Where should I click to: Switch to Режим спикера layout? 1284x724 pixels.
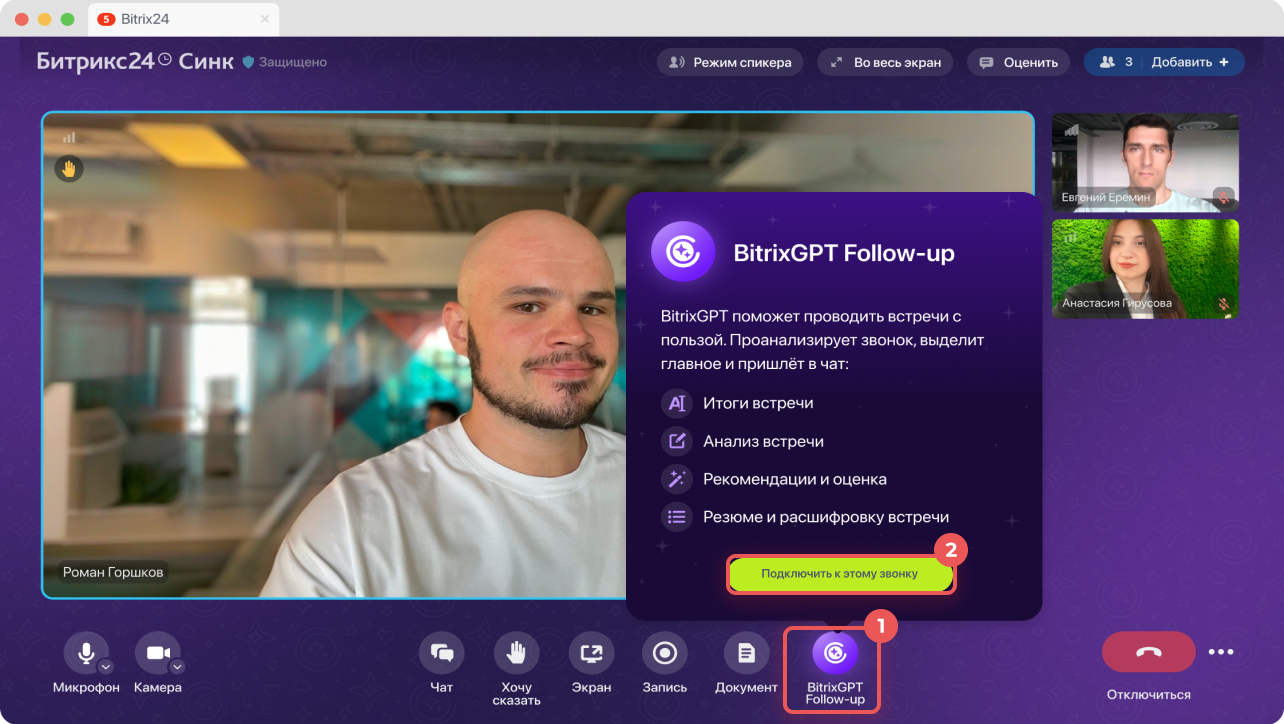pyautogui.click(x=730, y=62)
